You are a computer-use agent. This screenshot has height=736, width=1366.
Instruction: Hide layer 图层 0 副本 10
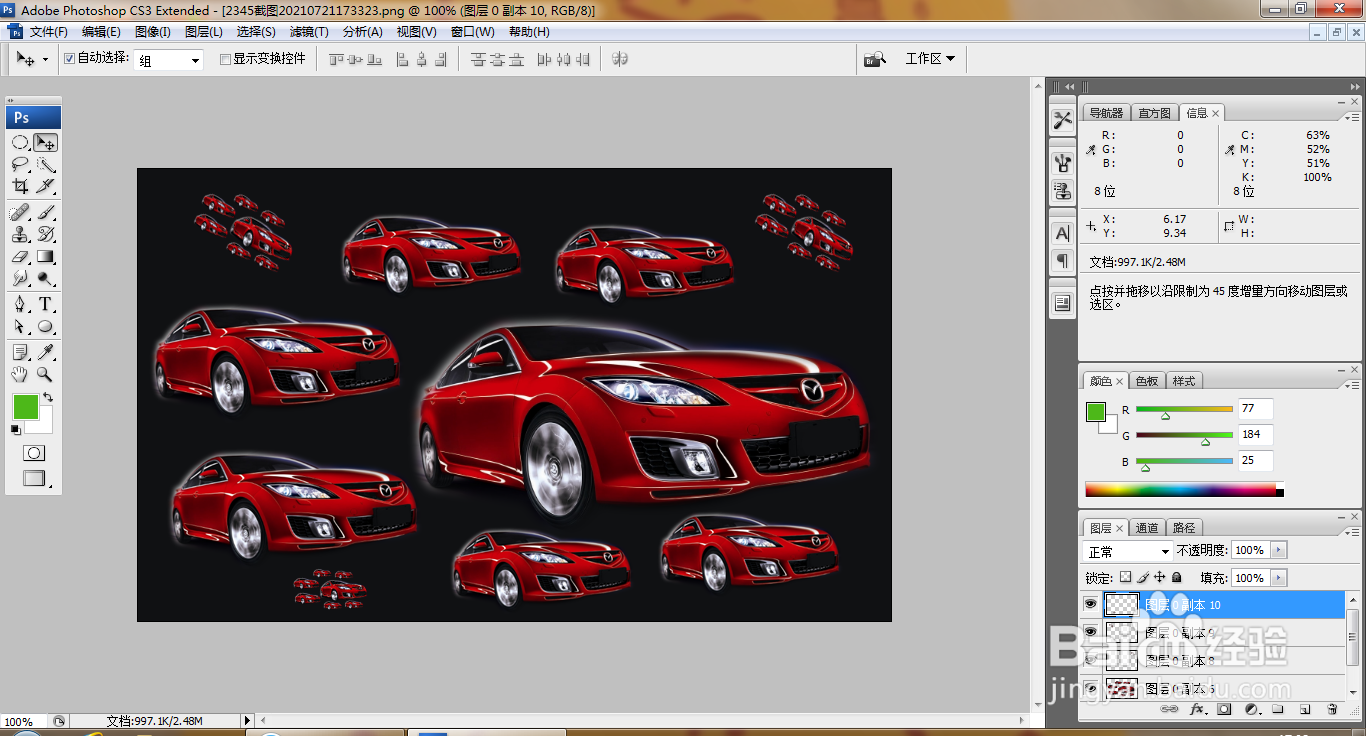[1091, 604]
